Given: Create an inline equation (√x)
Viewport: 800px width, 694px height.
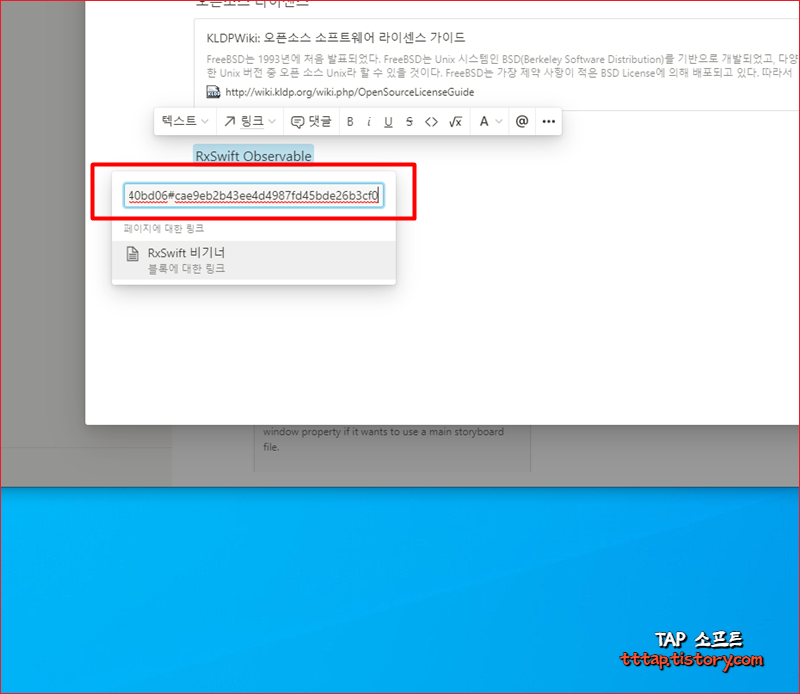Looking at the screenshot, I should (x=455, y=121).
